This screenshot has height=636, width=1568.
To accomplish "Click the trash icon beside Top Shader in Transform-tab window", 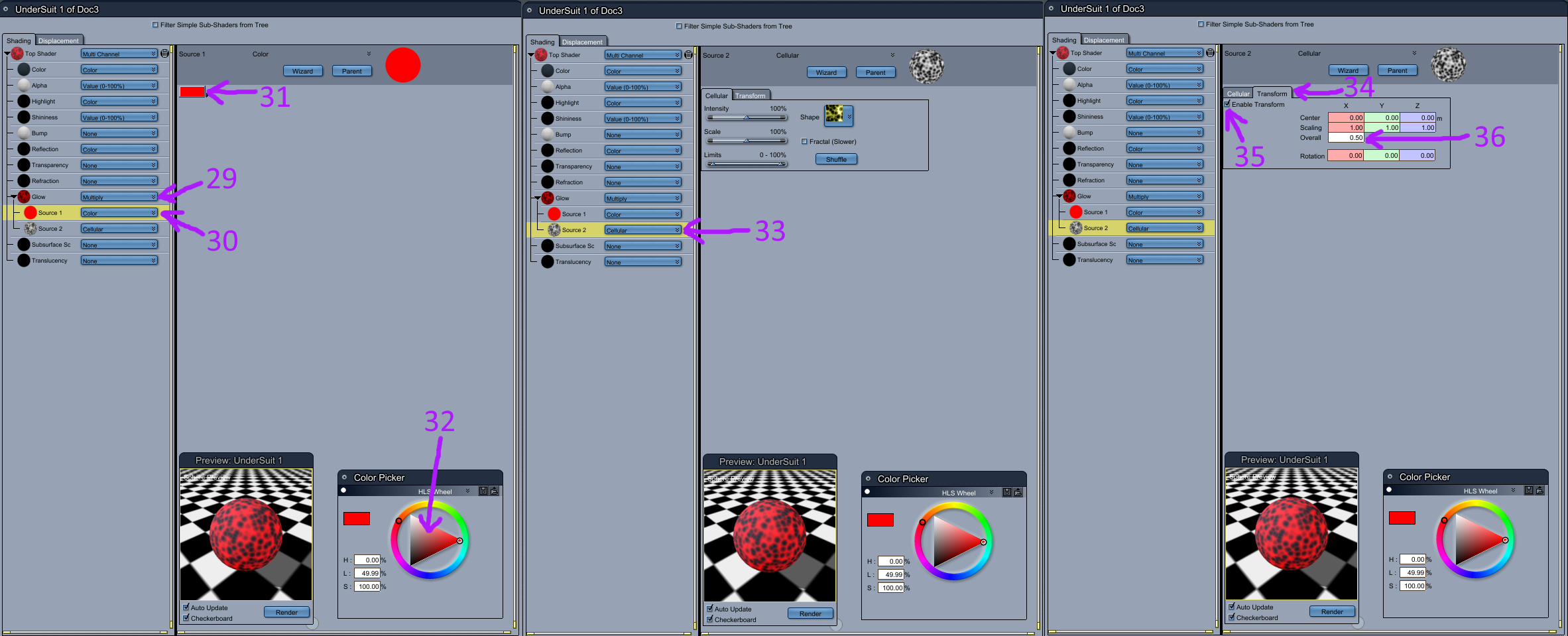I will coord(1210,52).
